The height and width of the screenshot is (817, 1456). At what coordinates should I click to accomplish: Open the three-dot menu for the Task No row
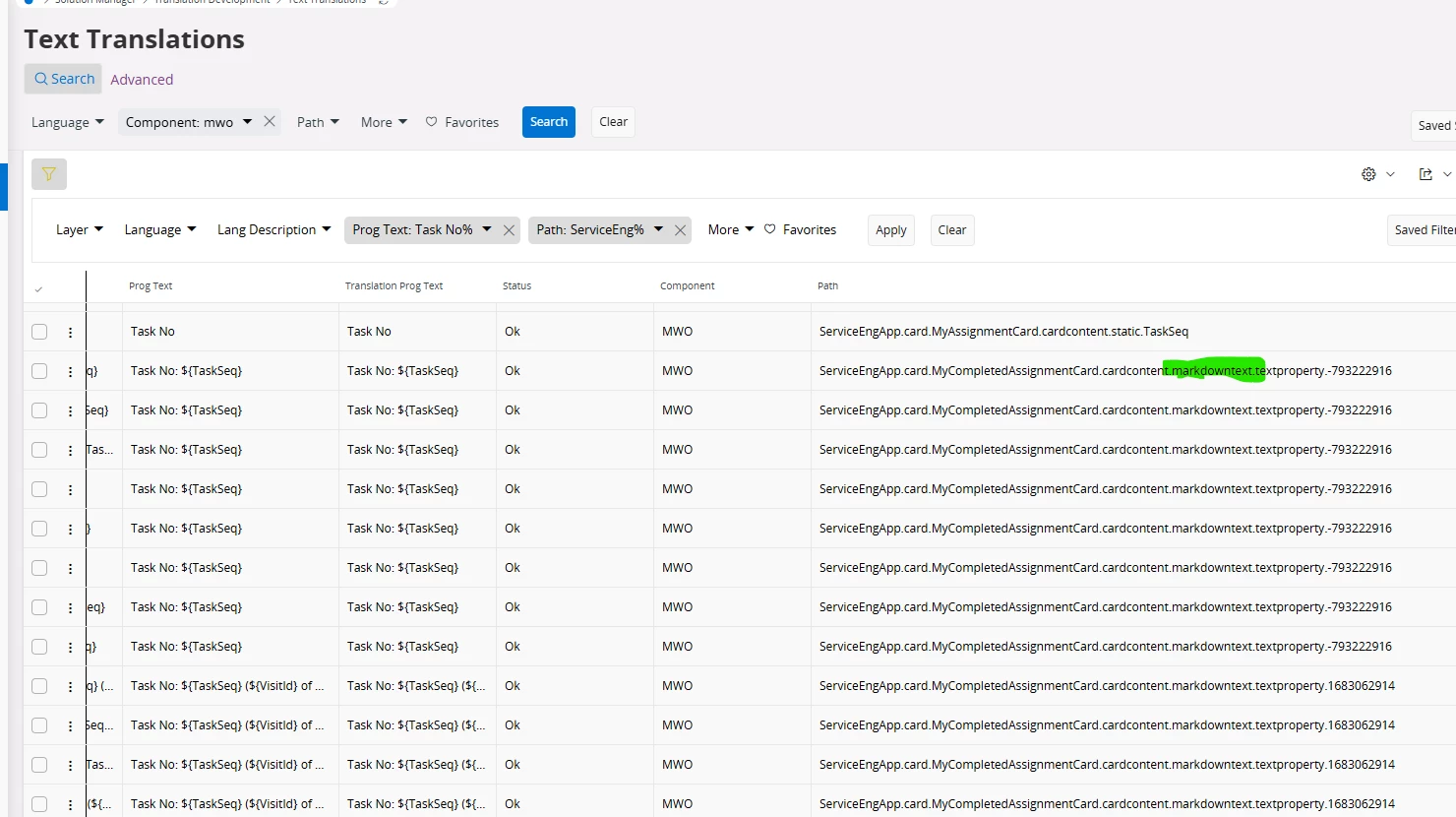pos(70,333)
